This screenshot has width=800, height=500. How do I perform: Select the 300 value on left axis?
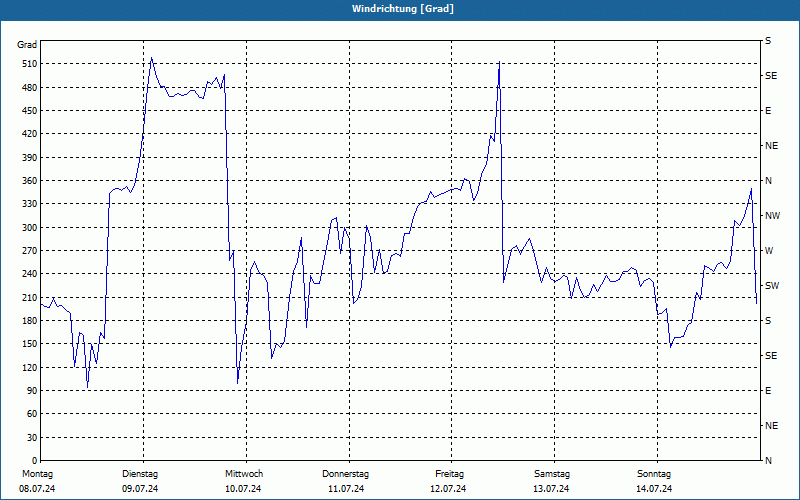click(x=31, y=227)
